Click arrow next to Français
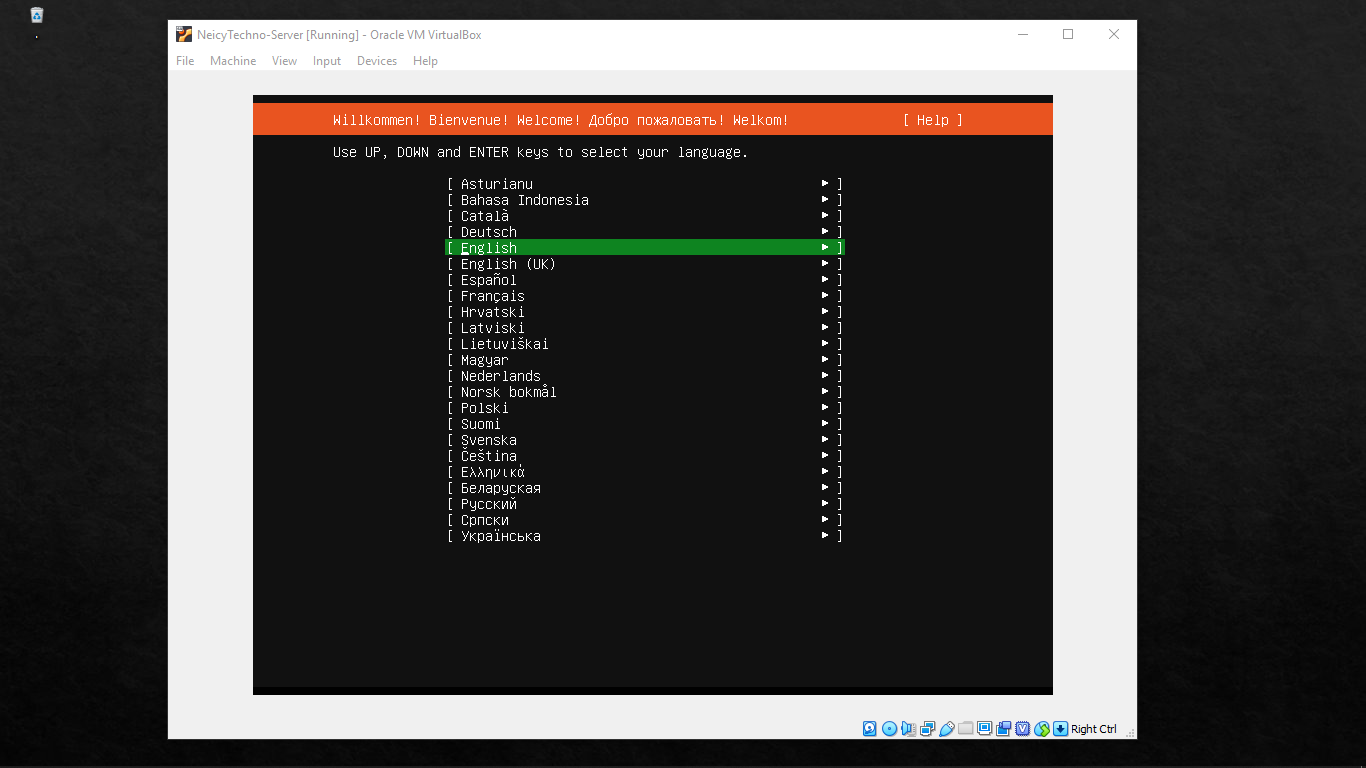The width and height of the screenshot is (1366, 768). 825,296
